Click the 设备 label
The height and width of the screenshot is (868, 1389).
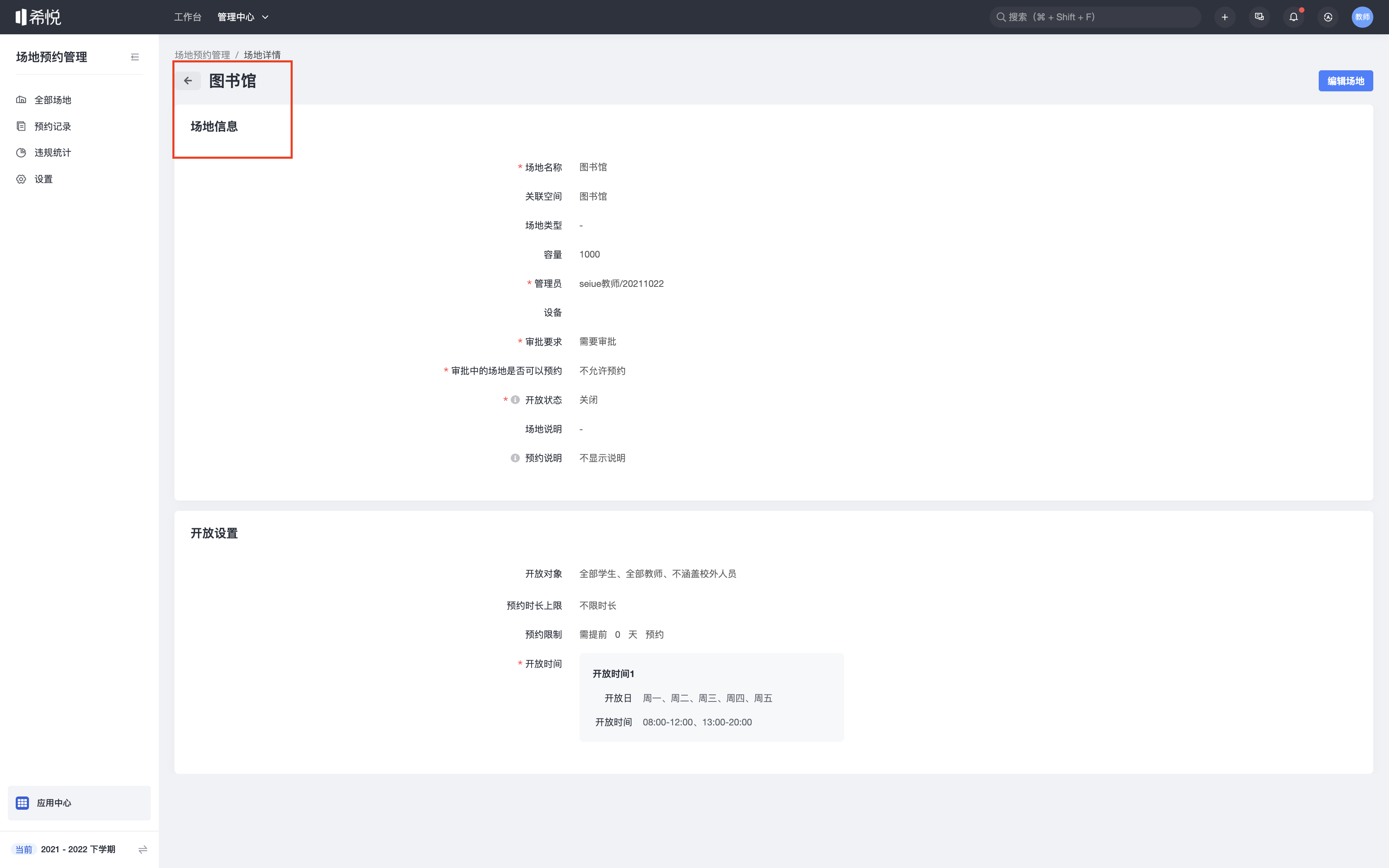tap(553, 313)
